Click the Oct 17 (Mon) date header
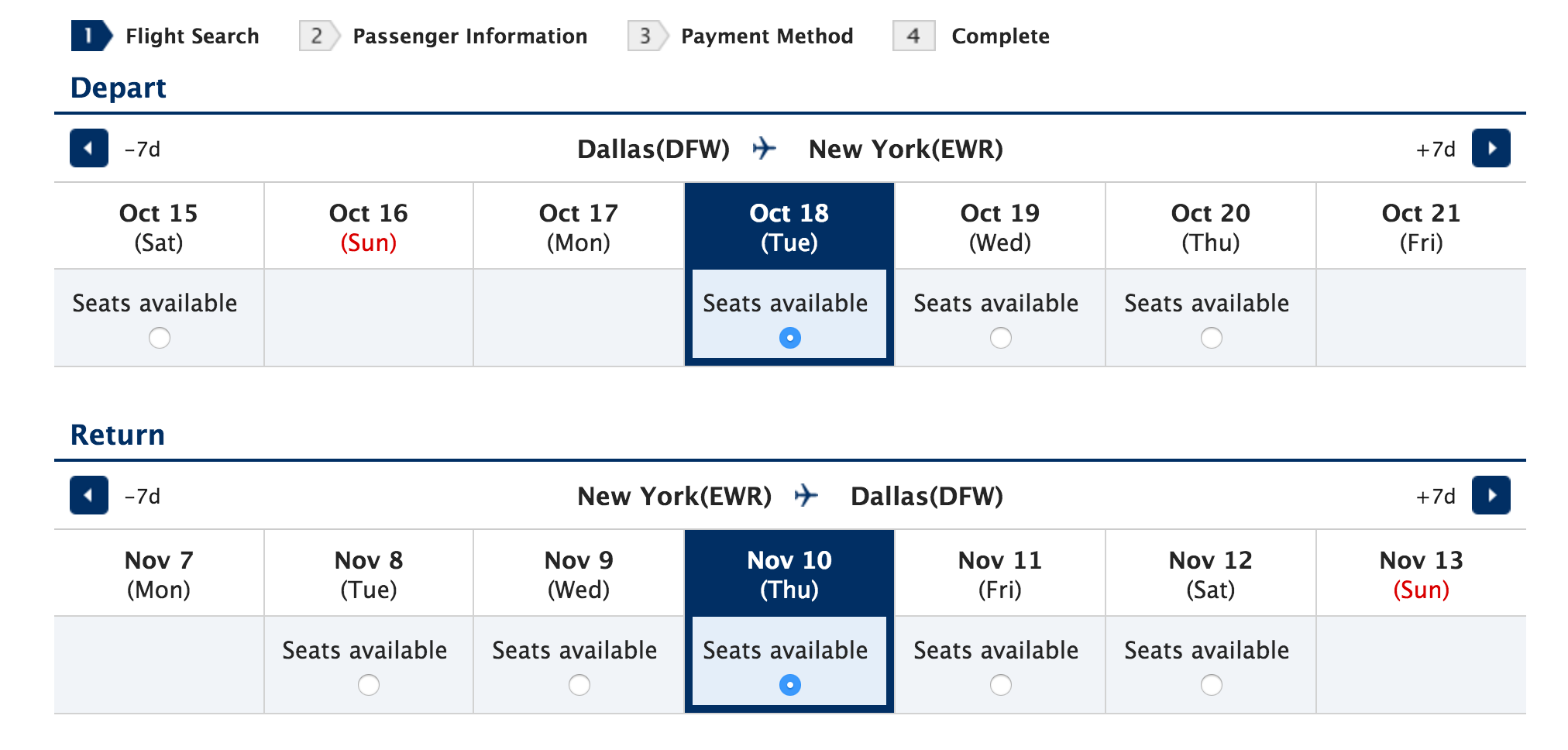 coord(579,226)
